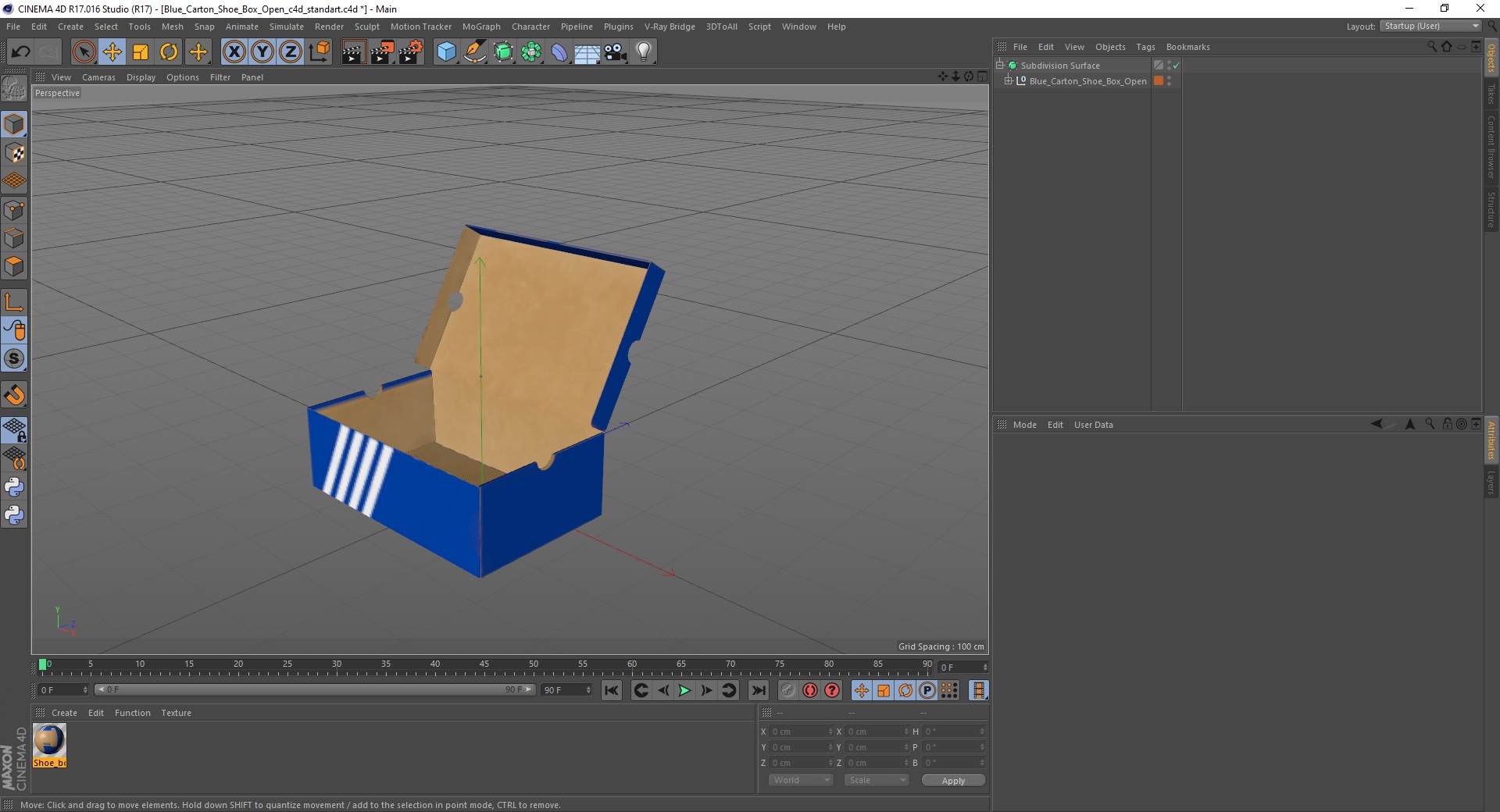Enable Axis mode in left sidebar
1500x812 pixels.
click(14, 302)
